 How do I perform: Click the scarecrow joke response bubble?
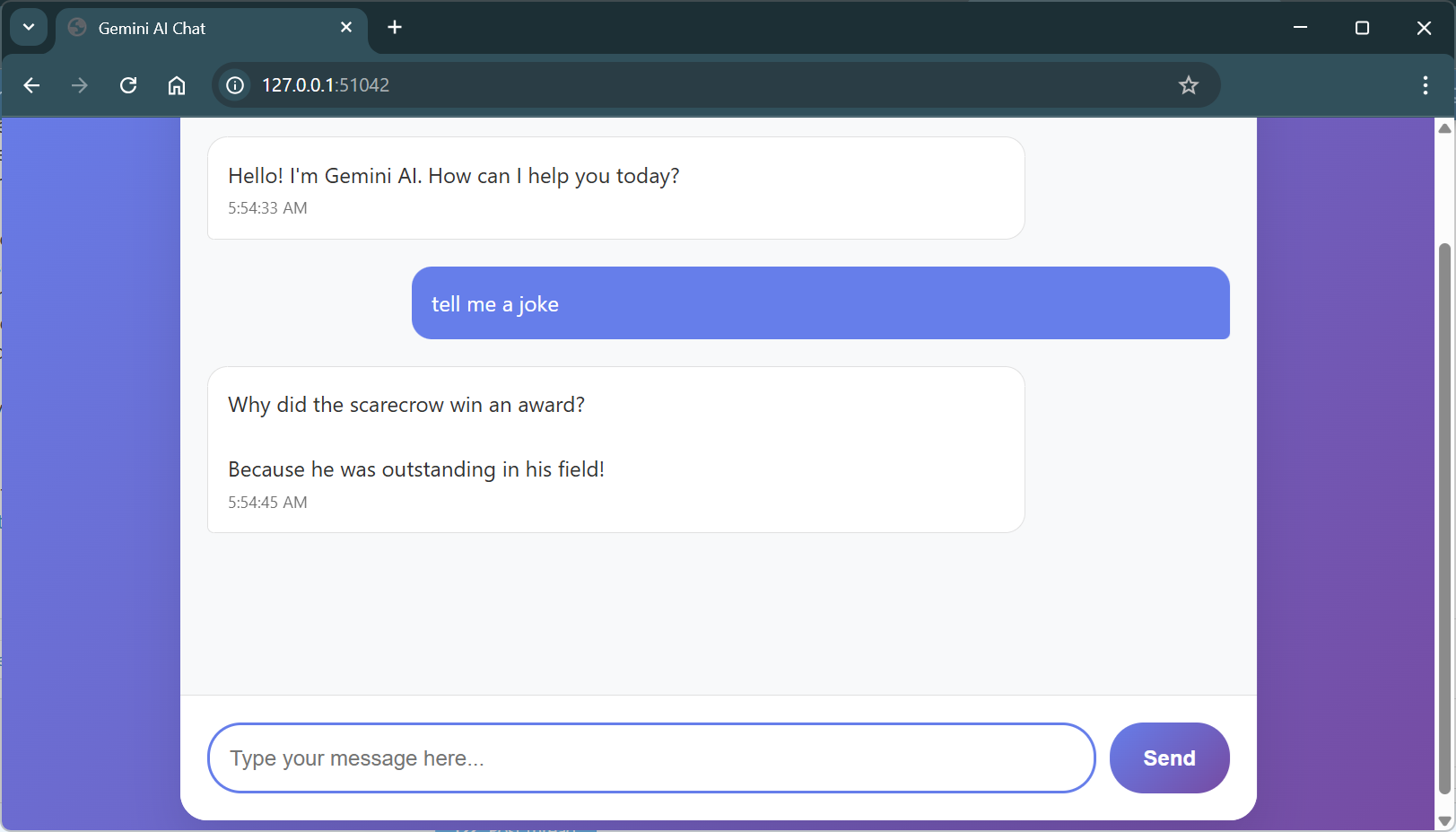coord(615,450)
